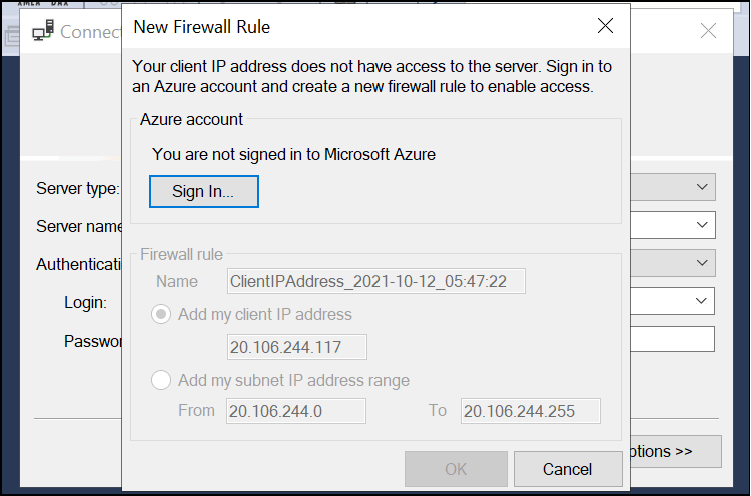Click the firewall rule Name field

(376, 281)
